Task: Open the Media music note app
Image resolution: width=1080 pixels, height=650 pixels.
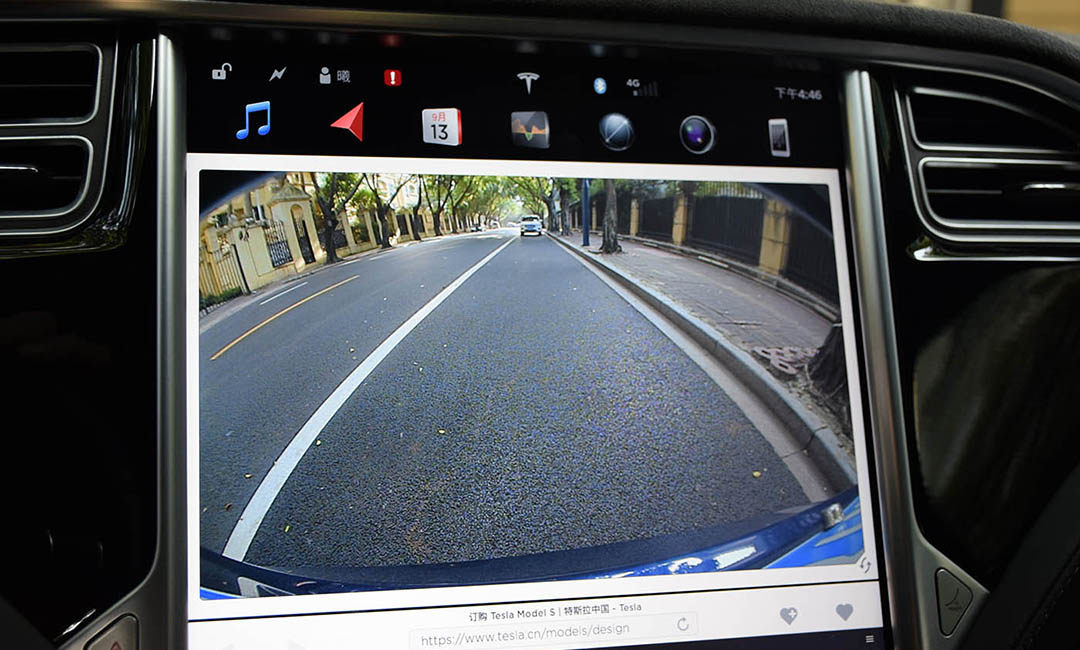Action: [x=253, y=121]
